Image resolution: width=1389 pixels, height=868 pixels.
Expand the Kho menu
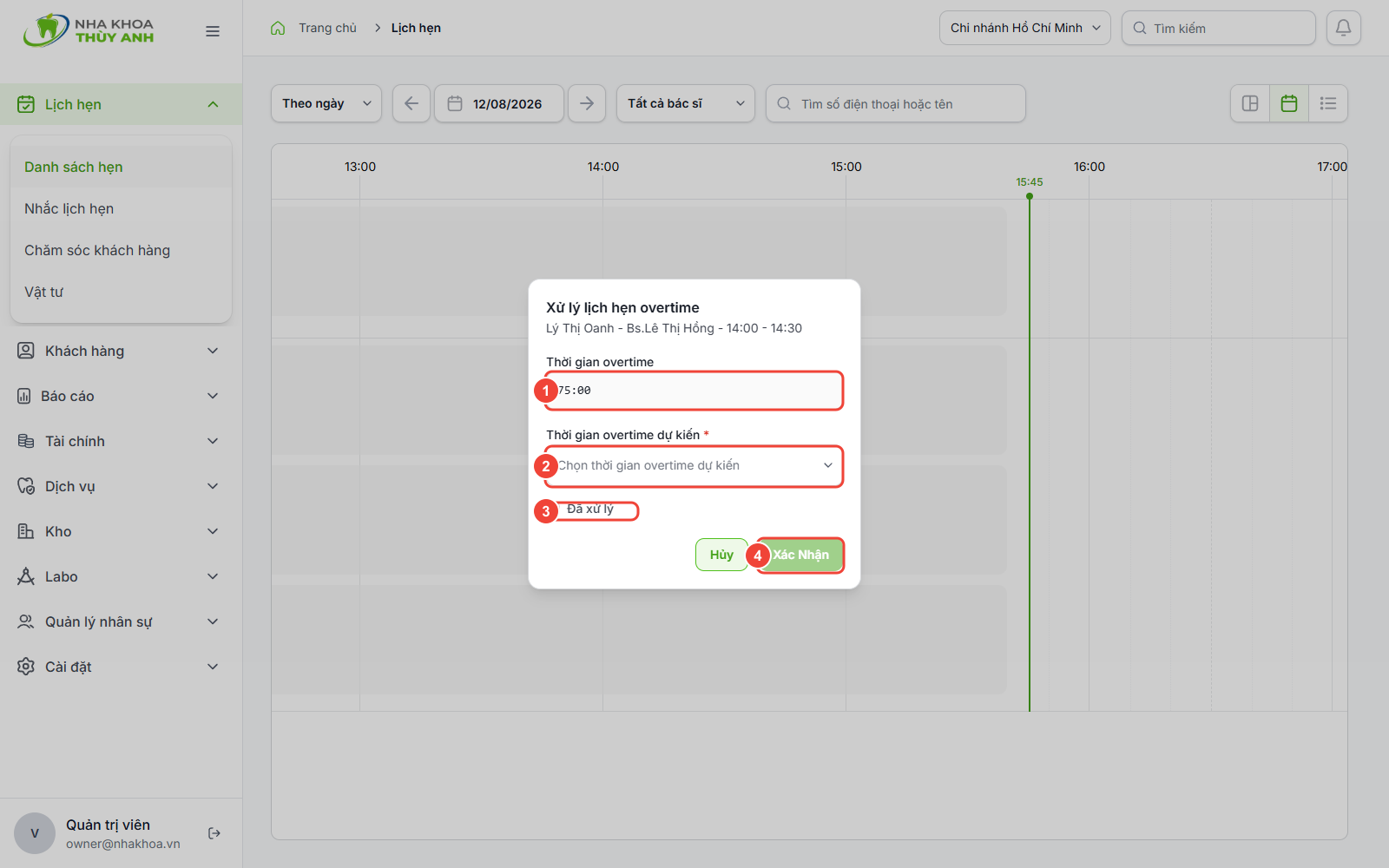pos(121,531)
